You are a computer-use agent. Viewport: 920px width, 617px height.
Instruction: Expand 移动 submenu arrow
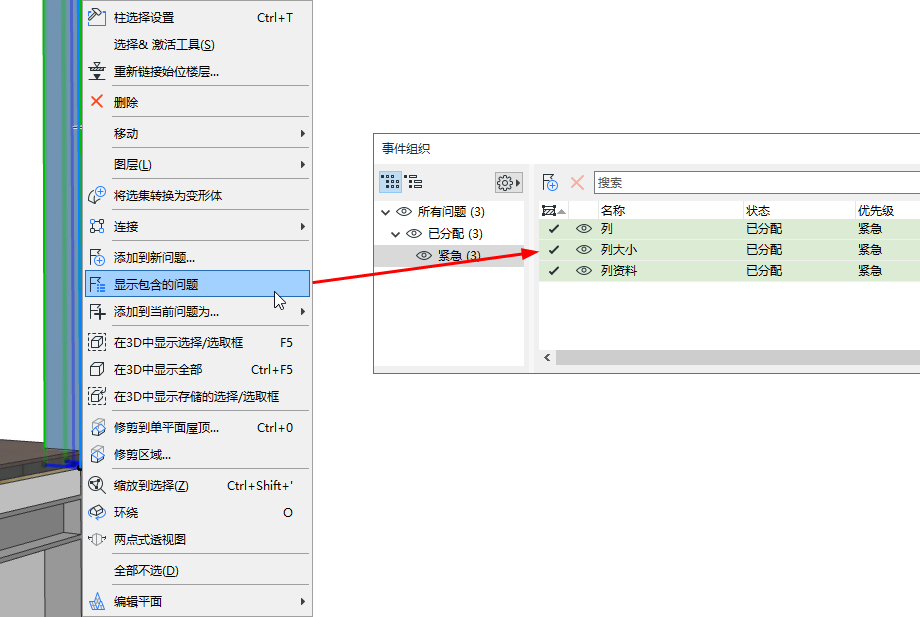click(303, 133)
